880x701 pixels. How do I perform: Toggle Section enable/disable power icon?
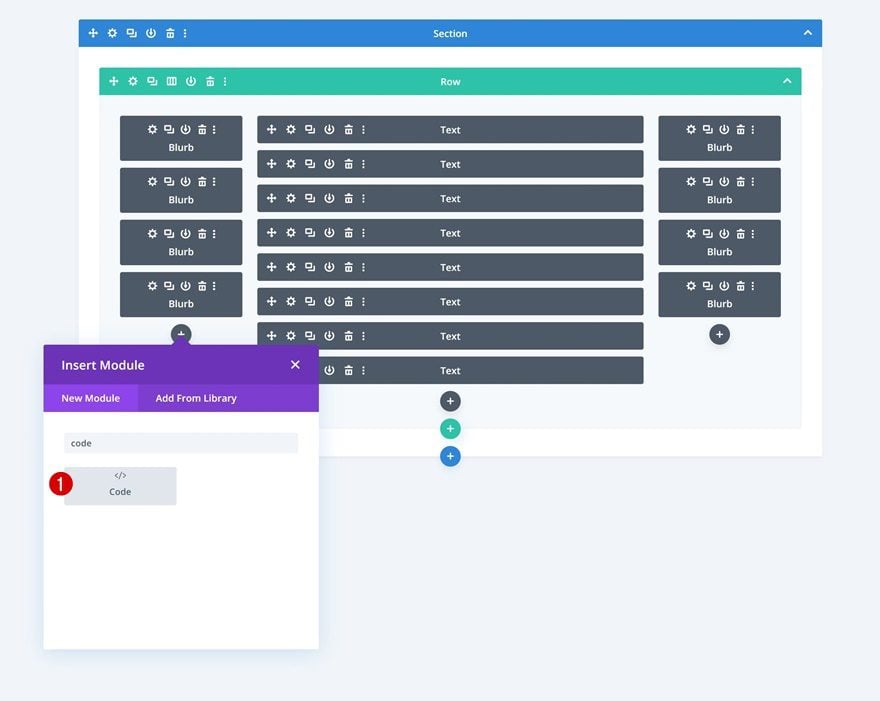click(151, 33)
